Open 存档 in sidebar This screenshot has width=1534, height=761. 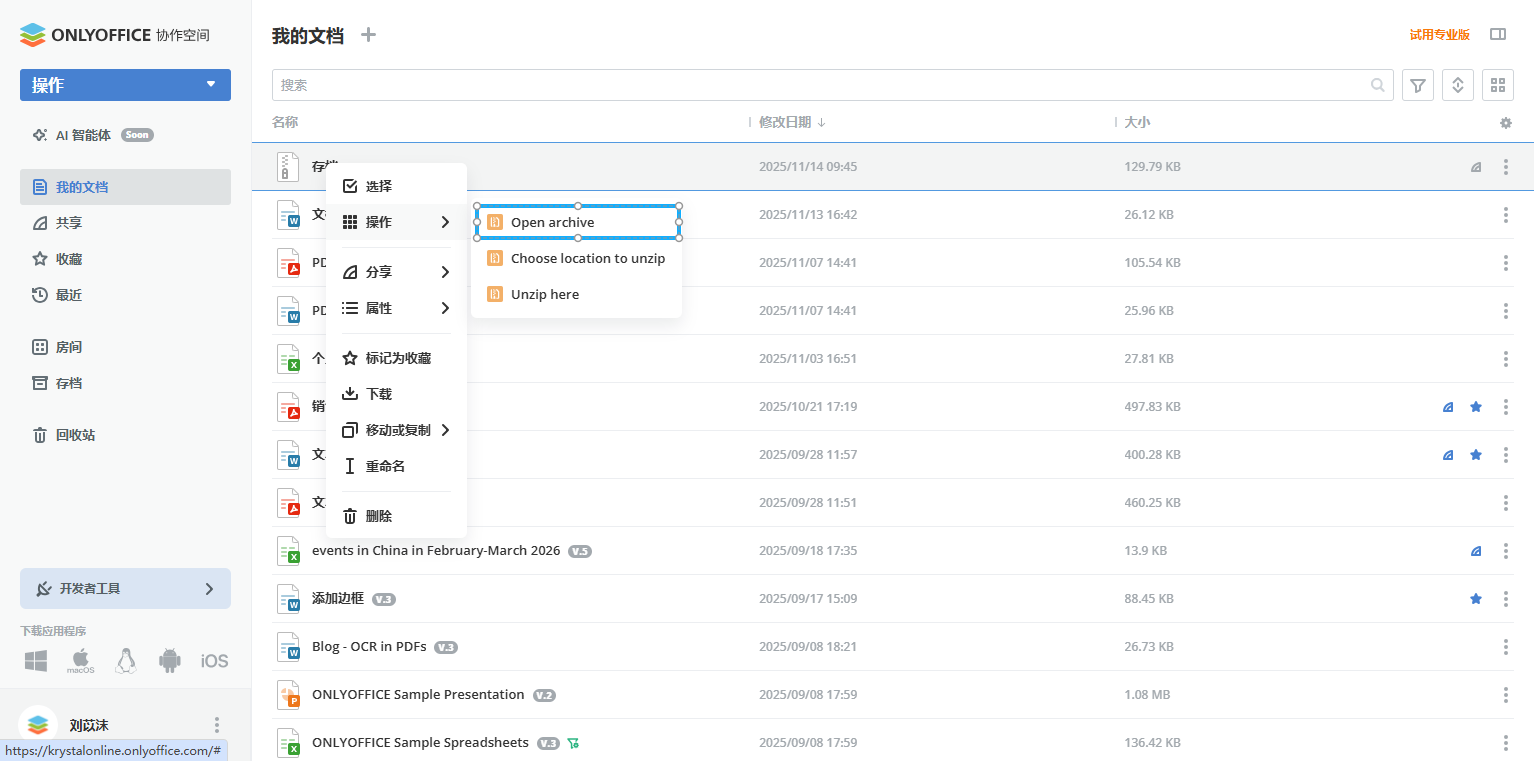pos(125,383)
